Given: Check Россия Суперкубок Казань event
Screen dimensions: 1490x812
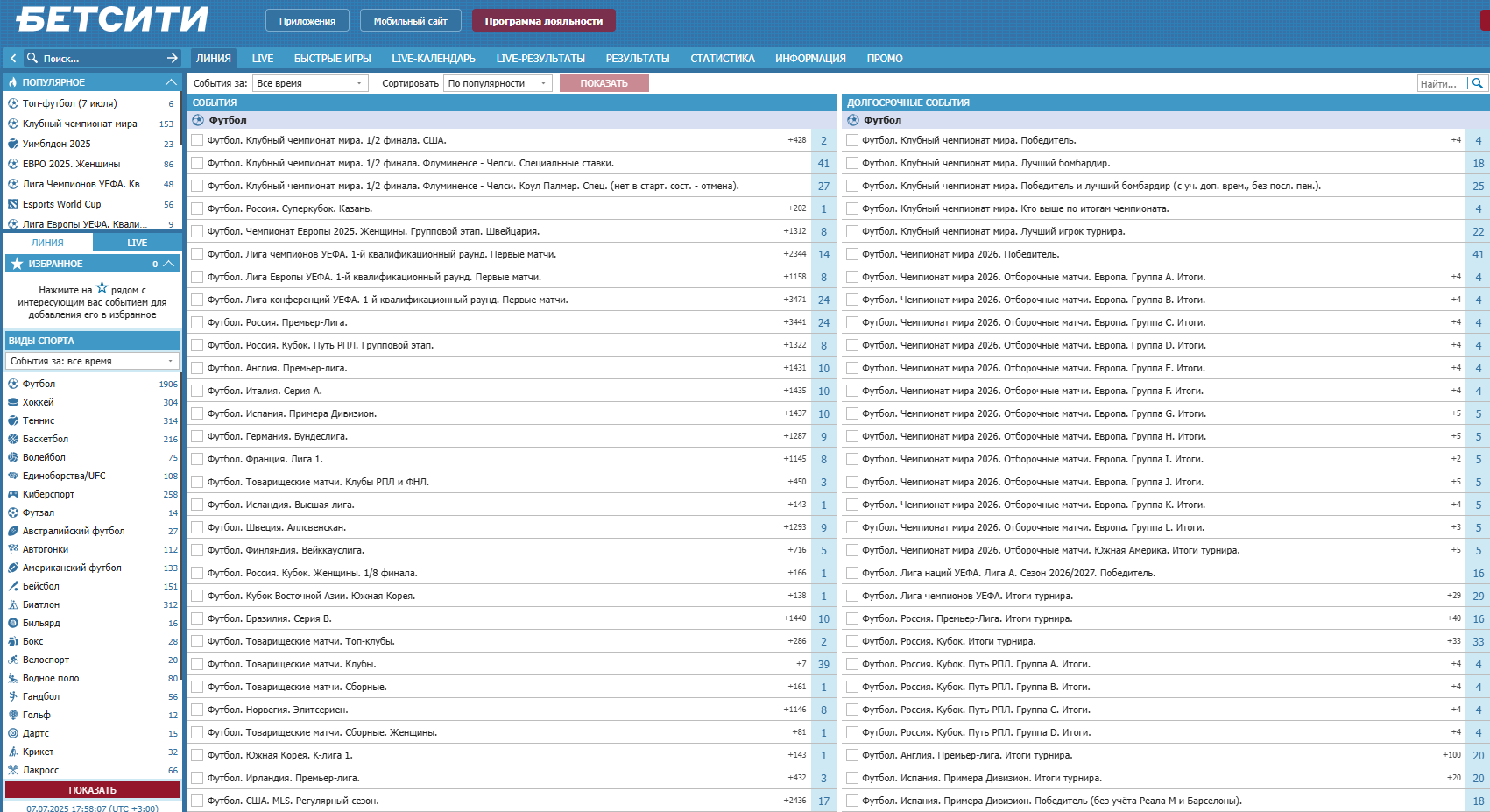Looking at the screenshot, I should [197, 208].
